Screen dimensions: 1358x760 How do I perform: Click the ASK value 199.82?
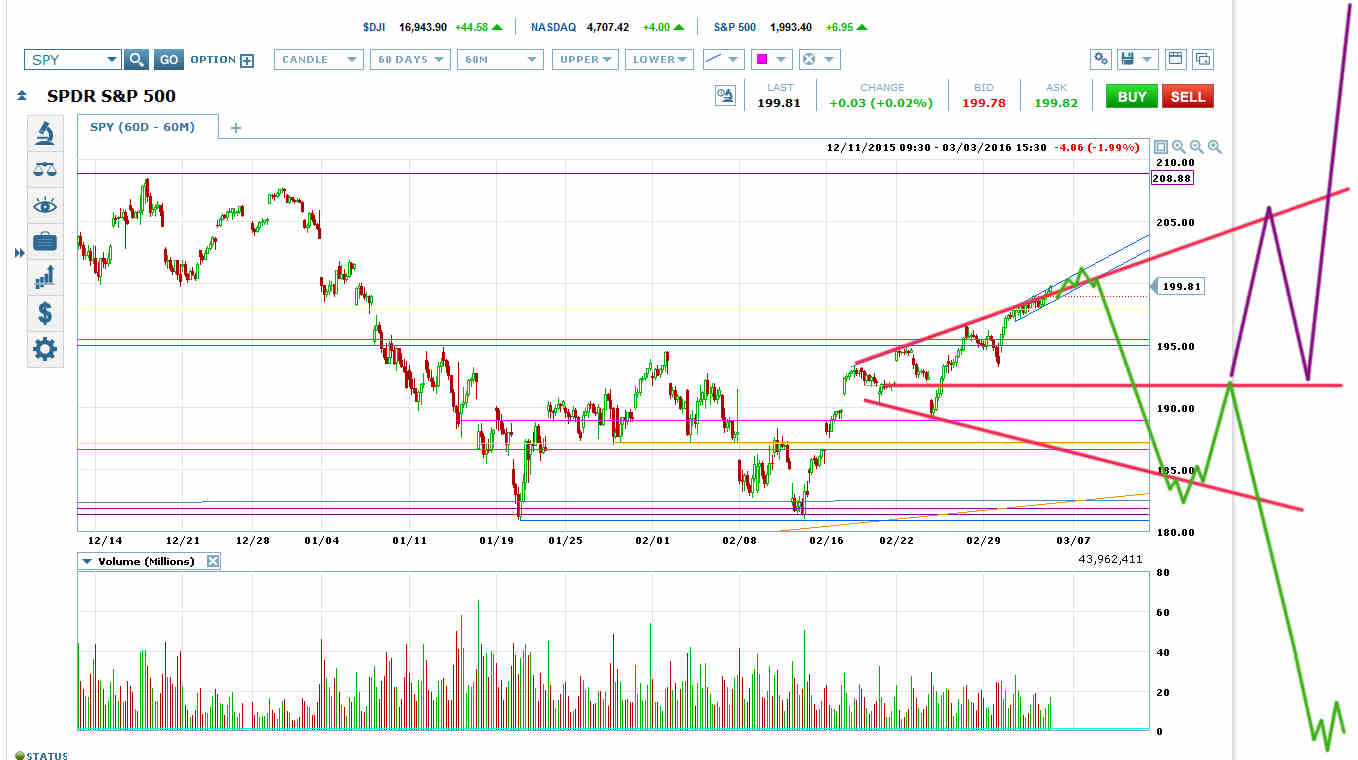(x=1056, y=103)
